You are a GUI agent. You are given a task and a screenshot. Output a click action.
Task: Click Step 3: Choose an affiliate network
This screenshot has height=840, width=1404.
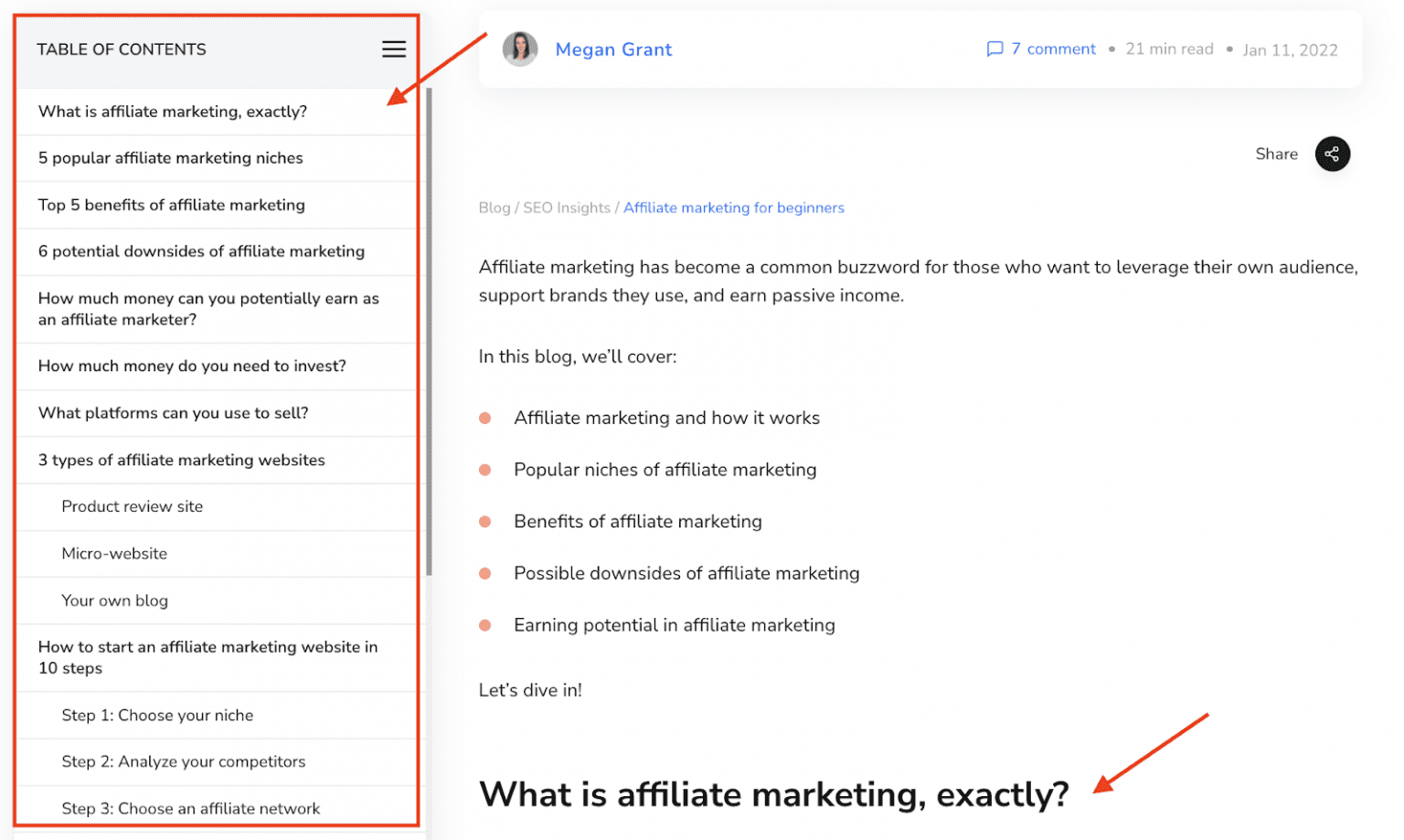pyautogui.click(x=191, y=808)
